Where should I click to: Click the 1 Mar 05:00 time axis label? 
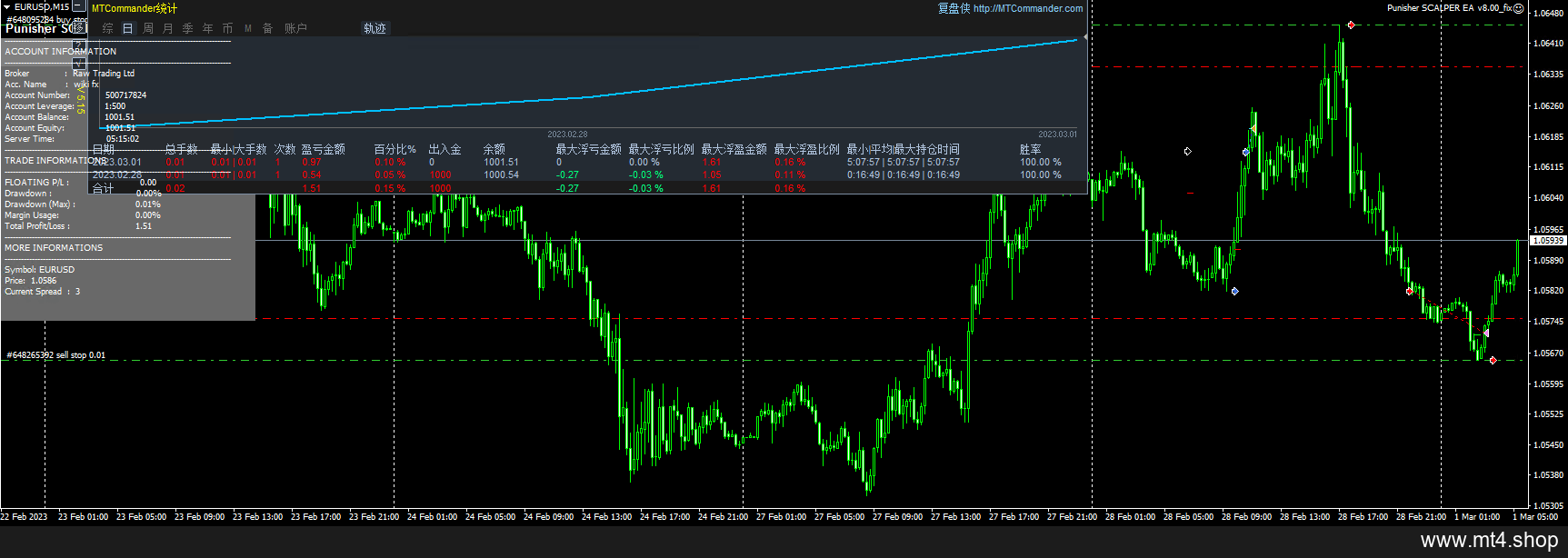[1535, 517]
